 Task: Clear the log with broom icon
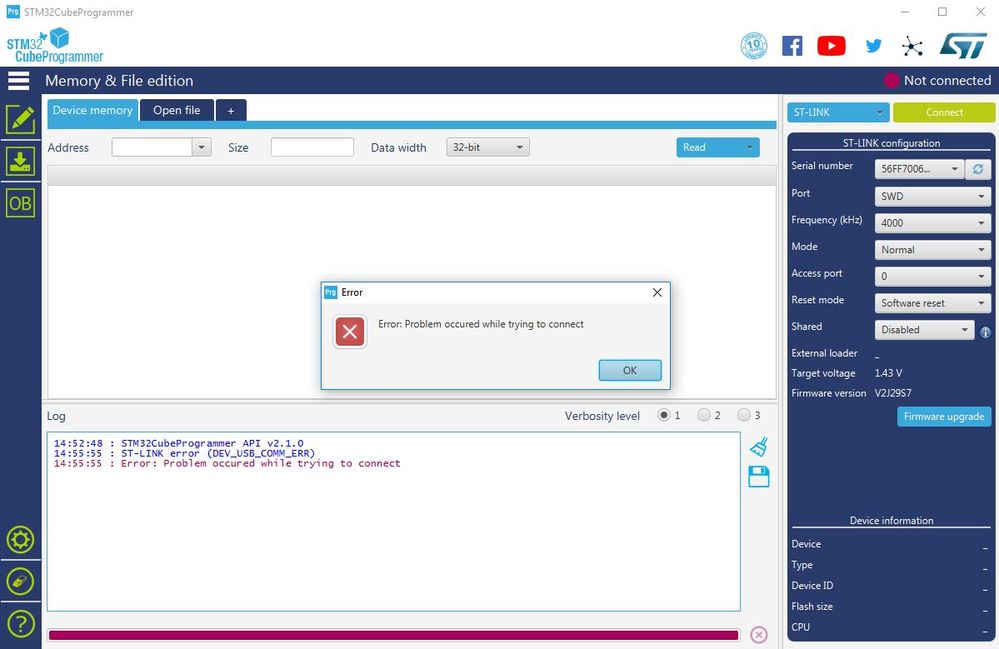click(759, 446)
